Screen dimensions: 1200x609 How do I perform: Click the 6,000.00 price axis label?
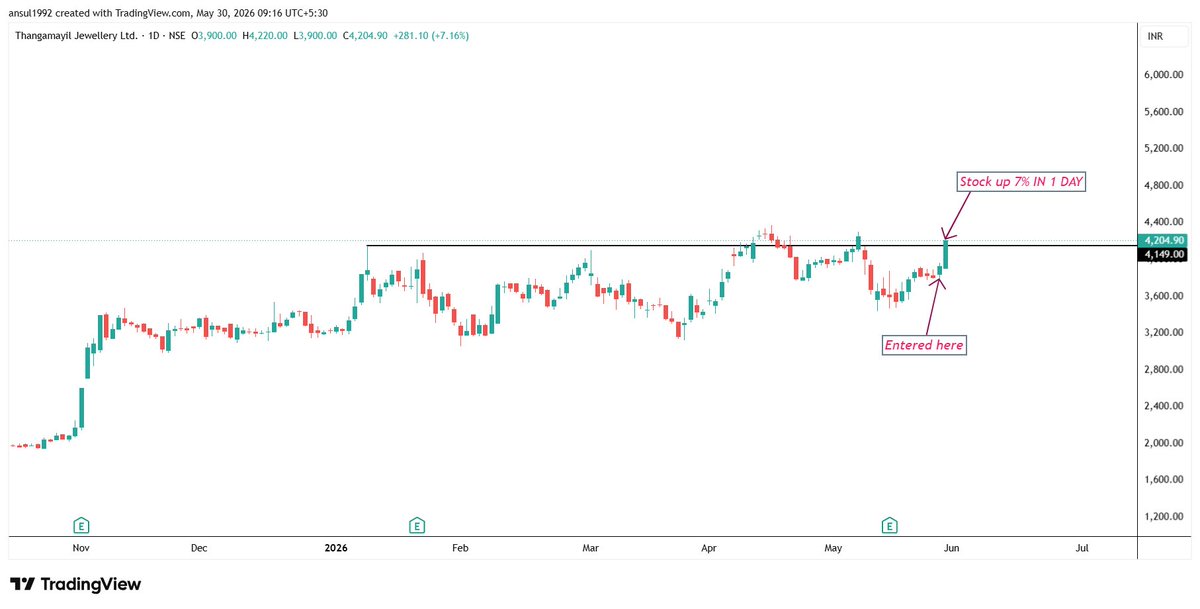pos(1165,75)
